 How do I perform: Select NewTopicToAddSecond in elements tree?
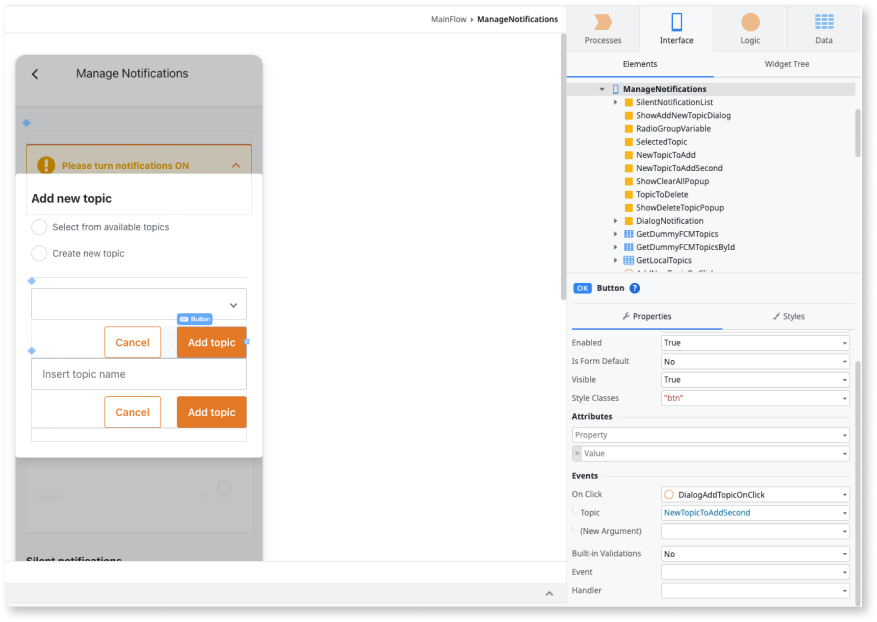(x=678, y=168)
